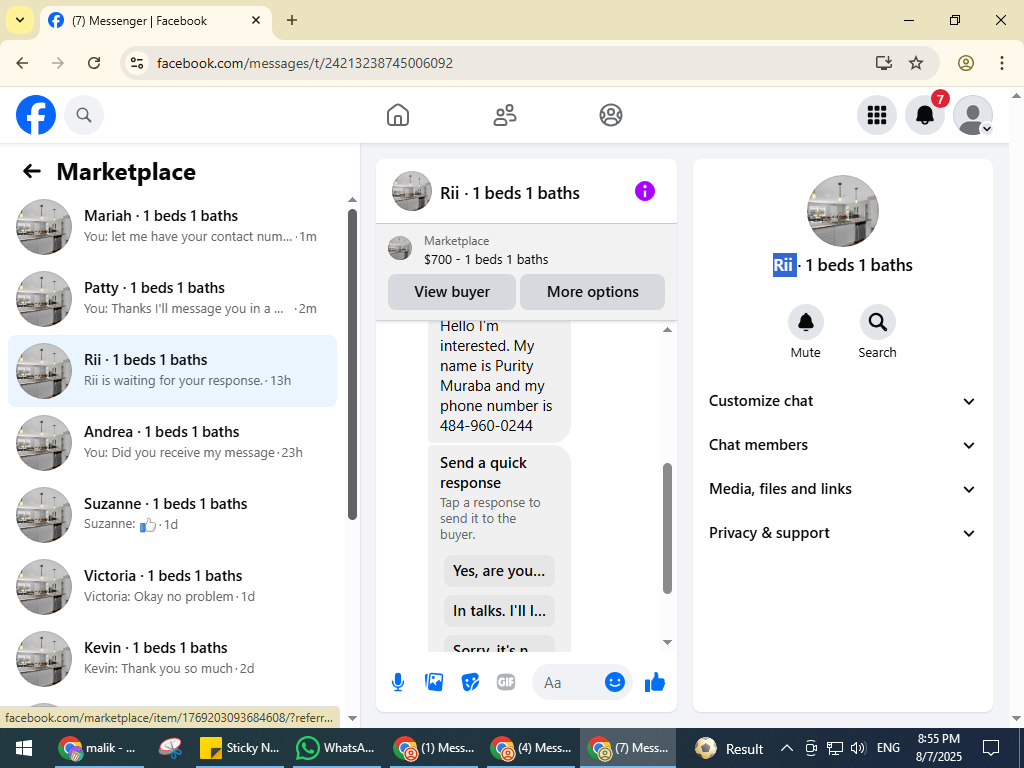This screenshot has height=768, width=1024.
Task: Open the Facebook menu grid icon
Action: 876,115
